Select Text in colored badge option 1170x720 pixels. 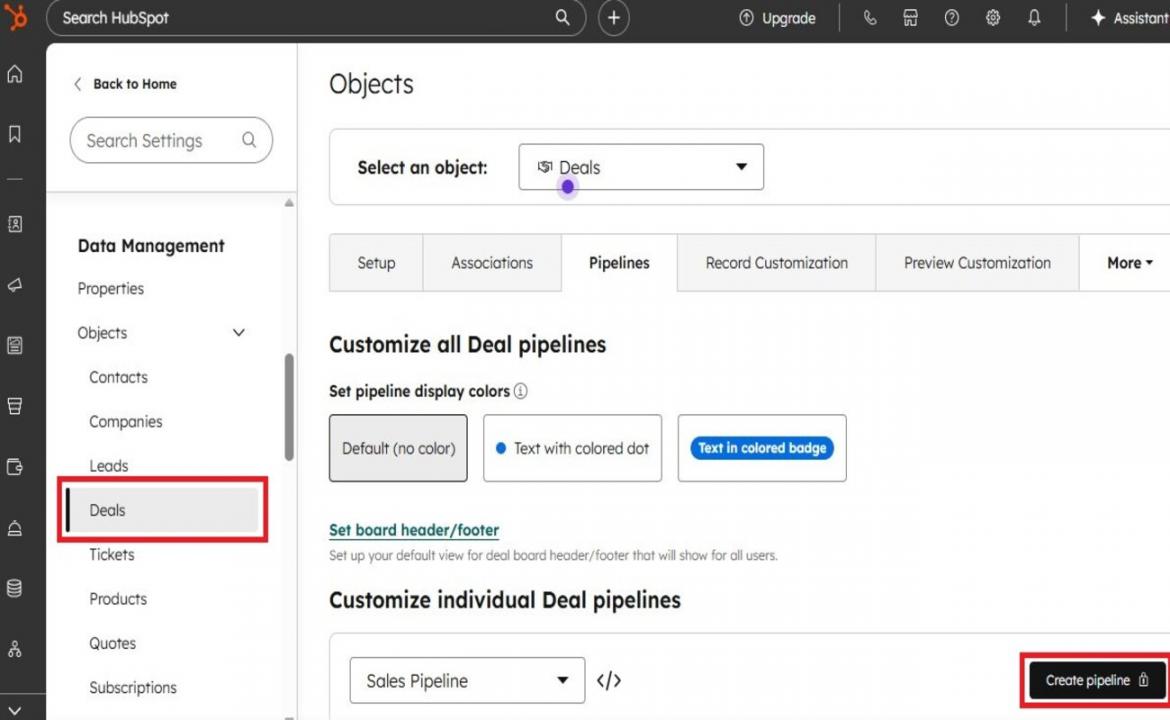click(762, 448)
